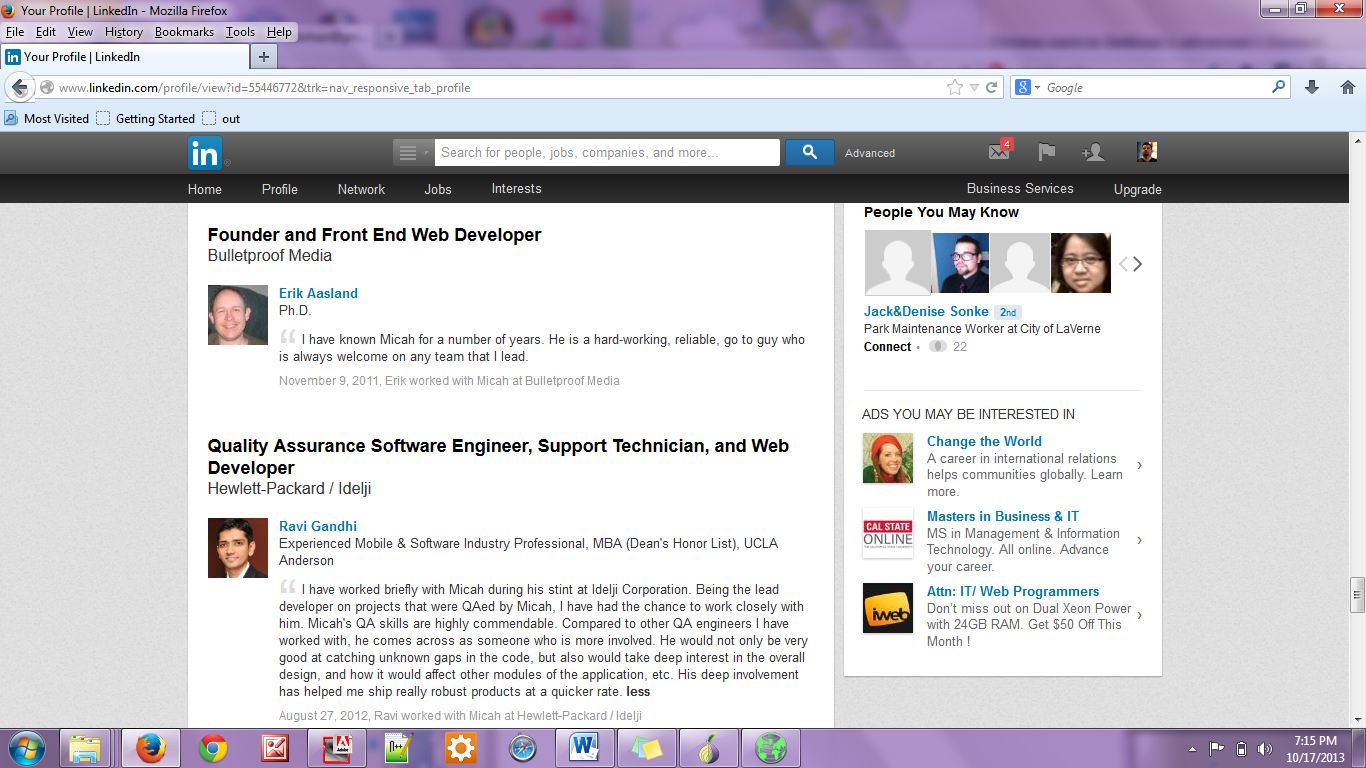Open the Jobs nav item
Viewport: 1366px width, 768px height.
coord(438,189)
